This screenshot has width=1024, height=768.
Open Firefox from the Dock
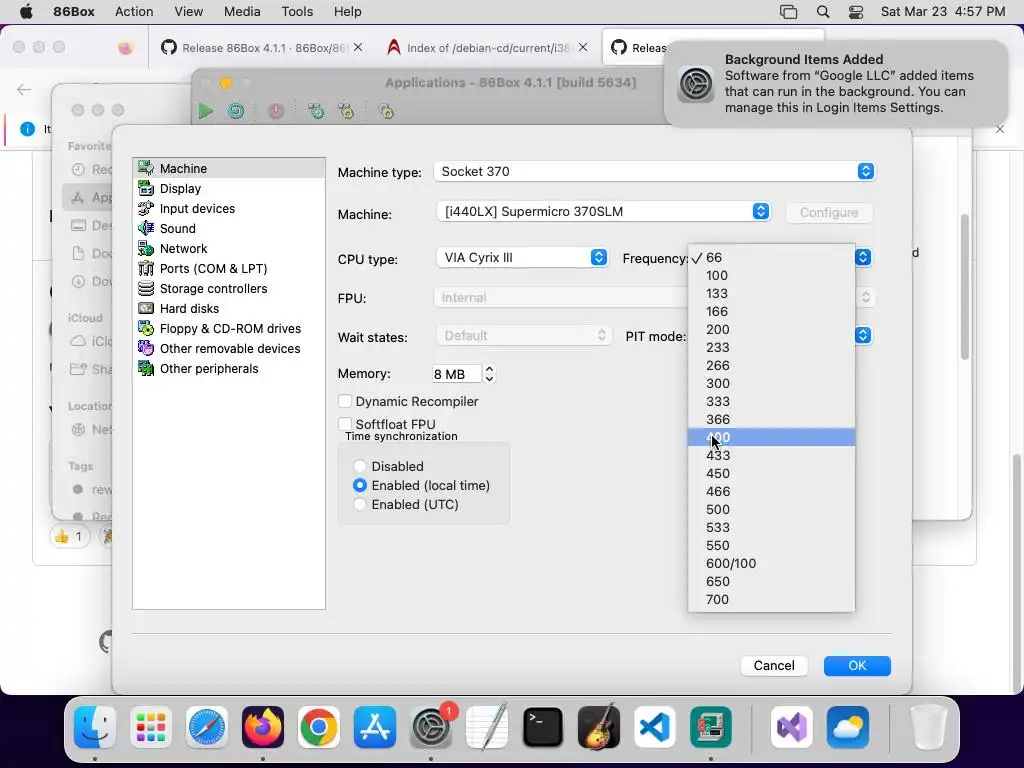(x=263, y=727)
